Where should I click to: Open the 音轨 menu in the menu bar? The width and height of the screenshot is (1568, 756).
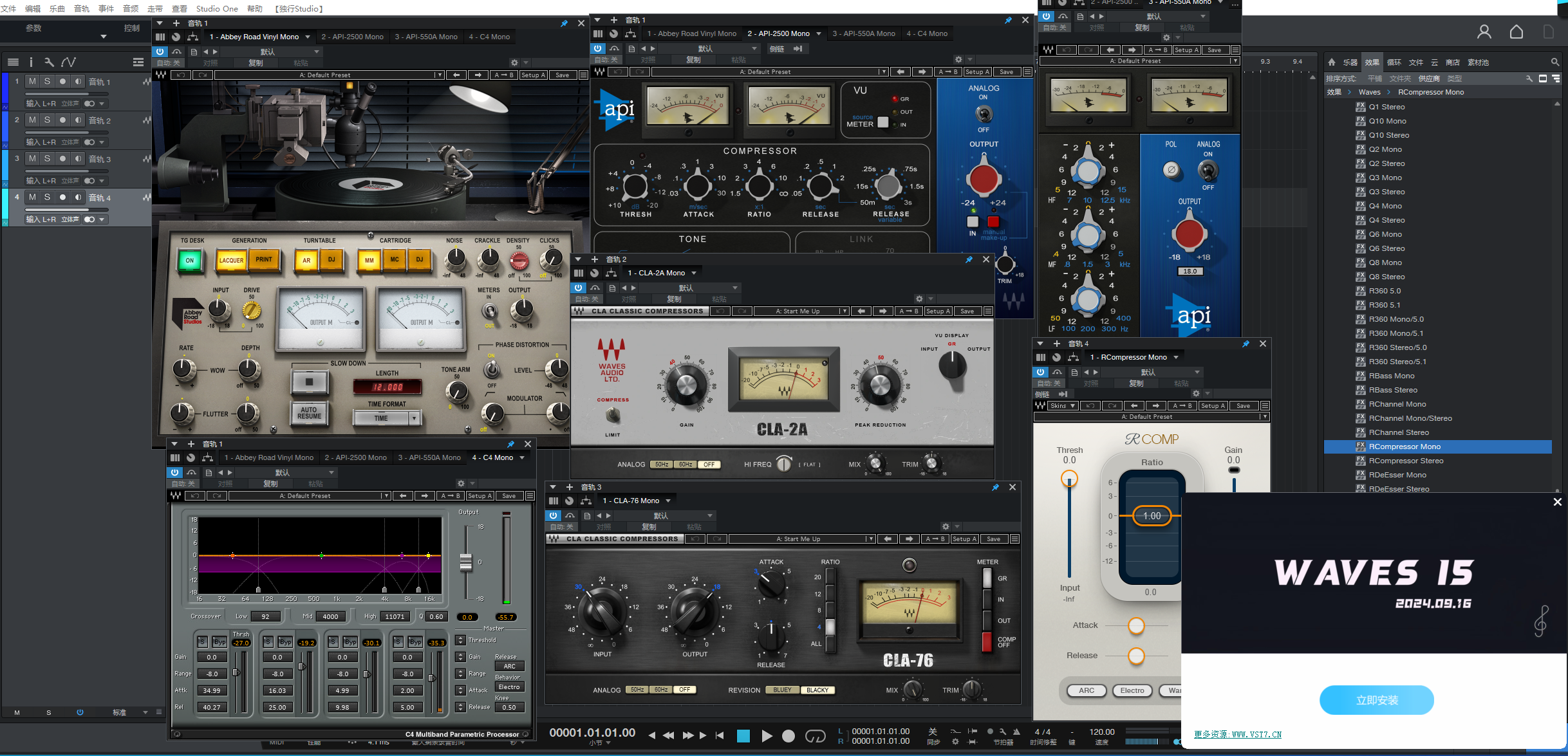(x=81, y=8)
